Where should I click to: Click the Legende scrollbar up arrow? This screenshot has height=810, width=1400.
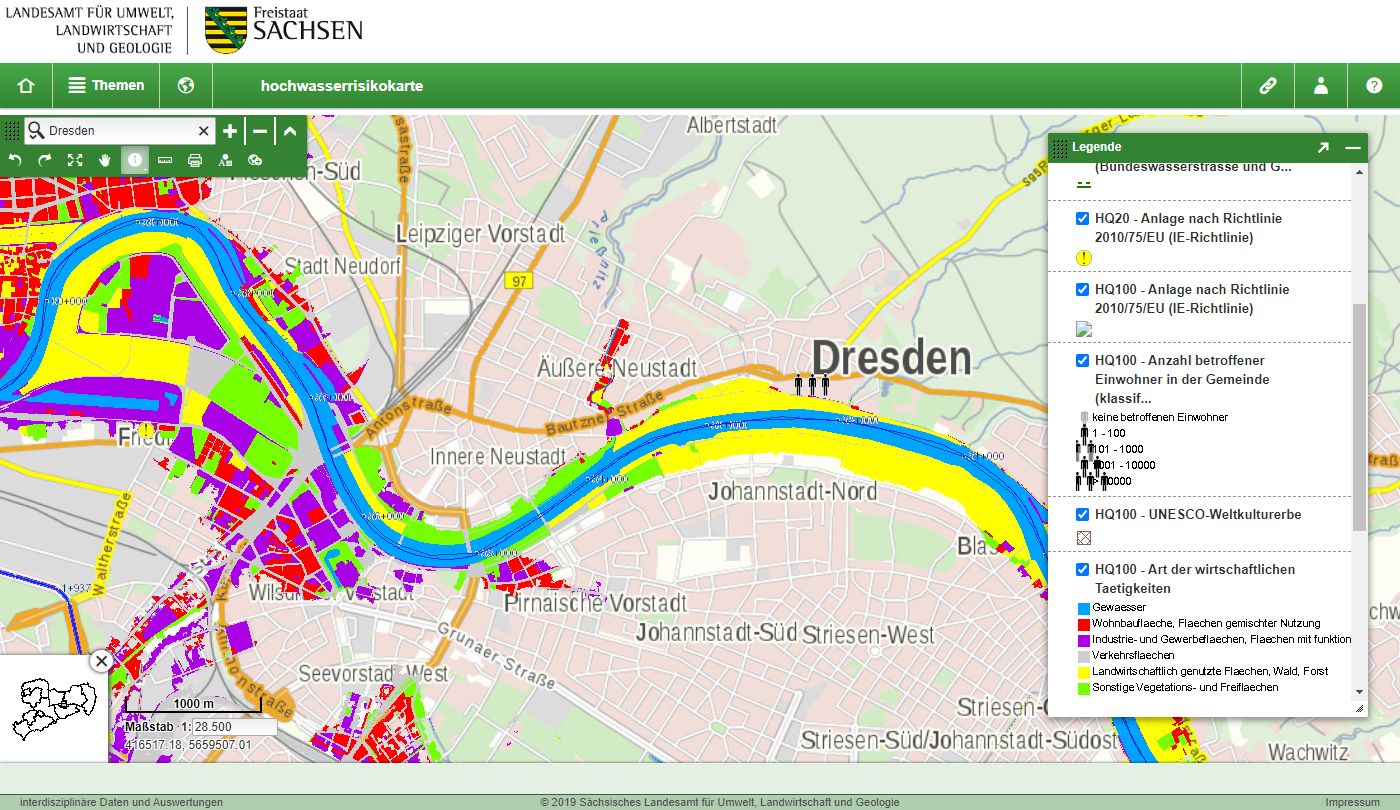(1359, 172)
